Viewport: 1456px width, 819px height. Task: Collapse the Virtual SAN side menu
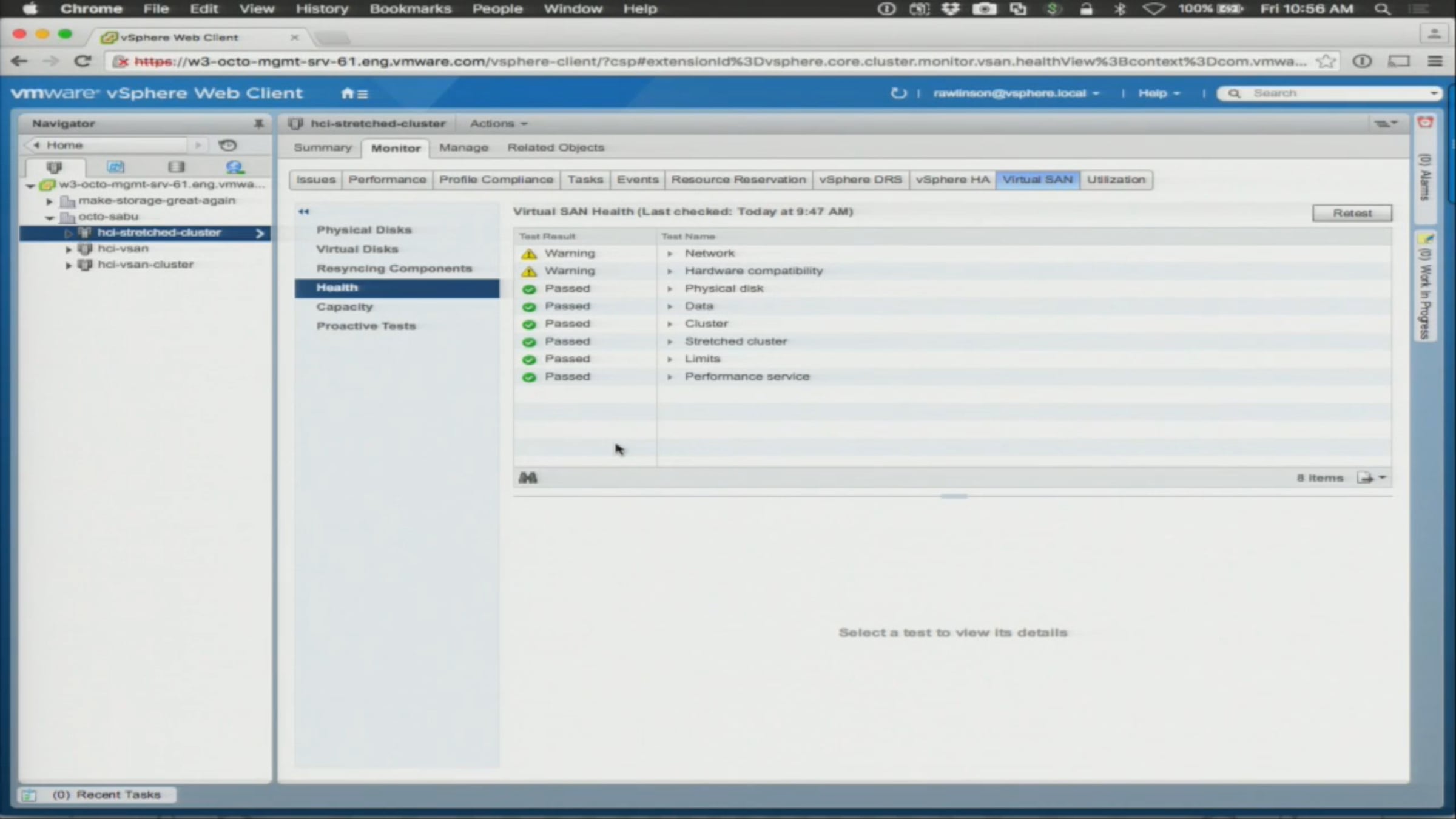303,212
